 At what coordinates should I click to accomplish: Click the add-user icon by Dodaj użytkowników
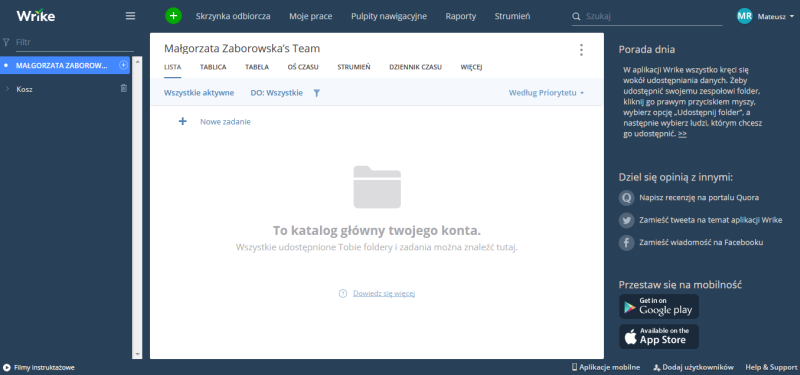click(x=657, y=367)
